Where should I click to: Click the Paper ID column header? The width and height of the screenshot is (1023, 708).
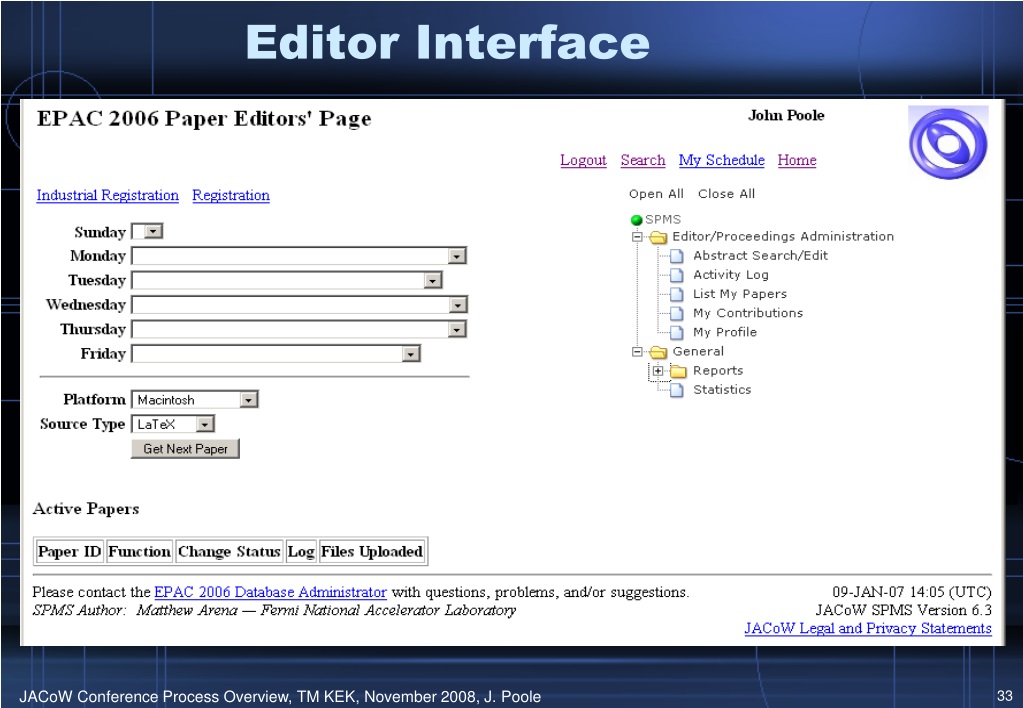click(x=69, y=552)
